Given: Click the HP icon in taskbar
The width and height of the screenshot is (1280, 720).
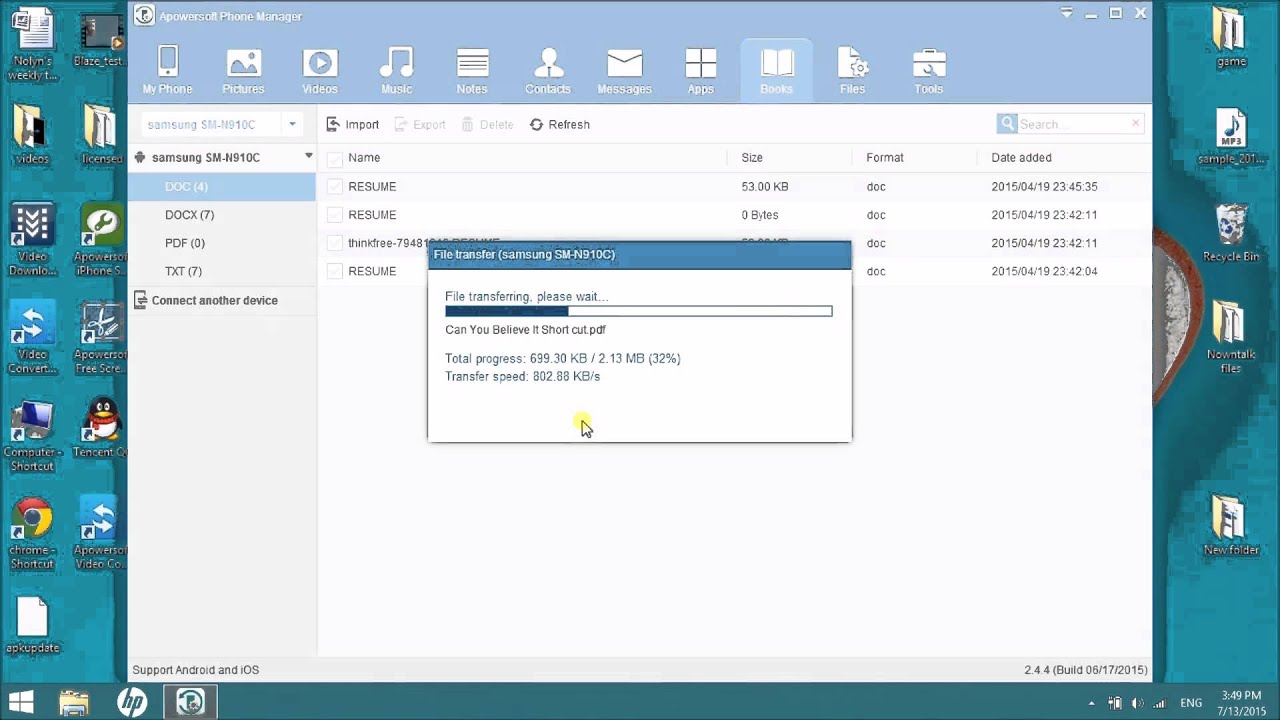Looking at the screenshot, I should (132, 702).
